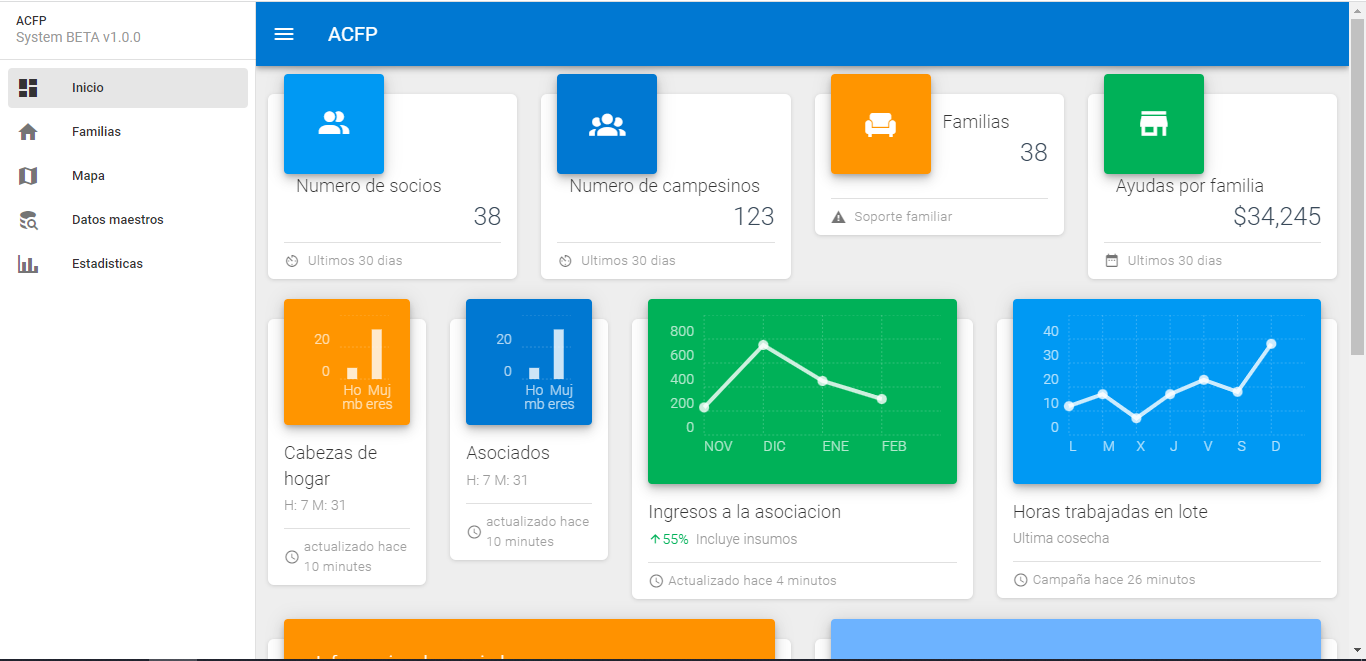Click the clock icon on Horas trabajadas card
This screenshot has width=1366, height=661.
click(x=1021, y=580)
